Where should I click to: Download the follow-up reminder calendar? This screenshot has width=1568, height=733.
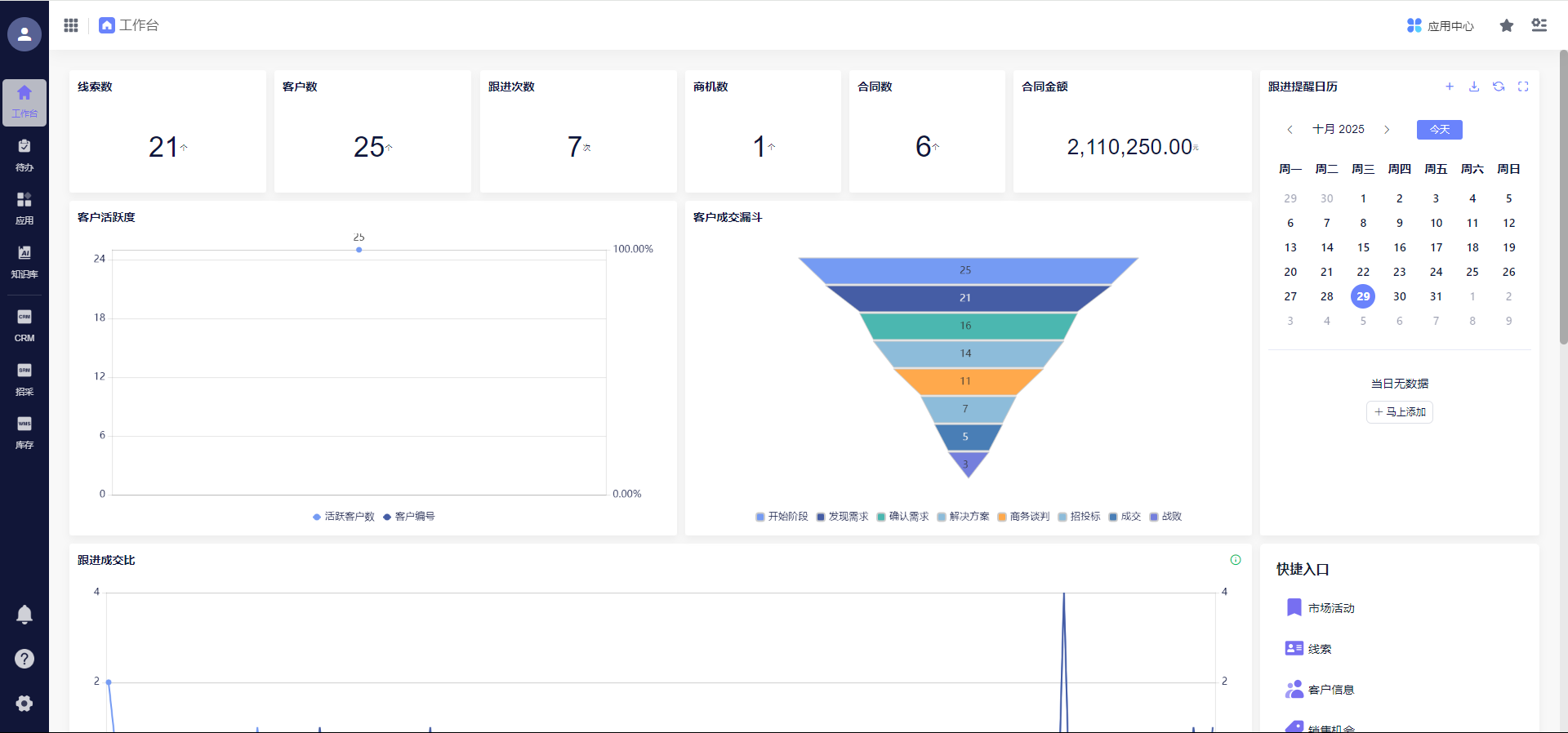[x=1474, y=87]
